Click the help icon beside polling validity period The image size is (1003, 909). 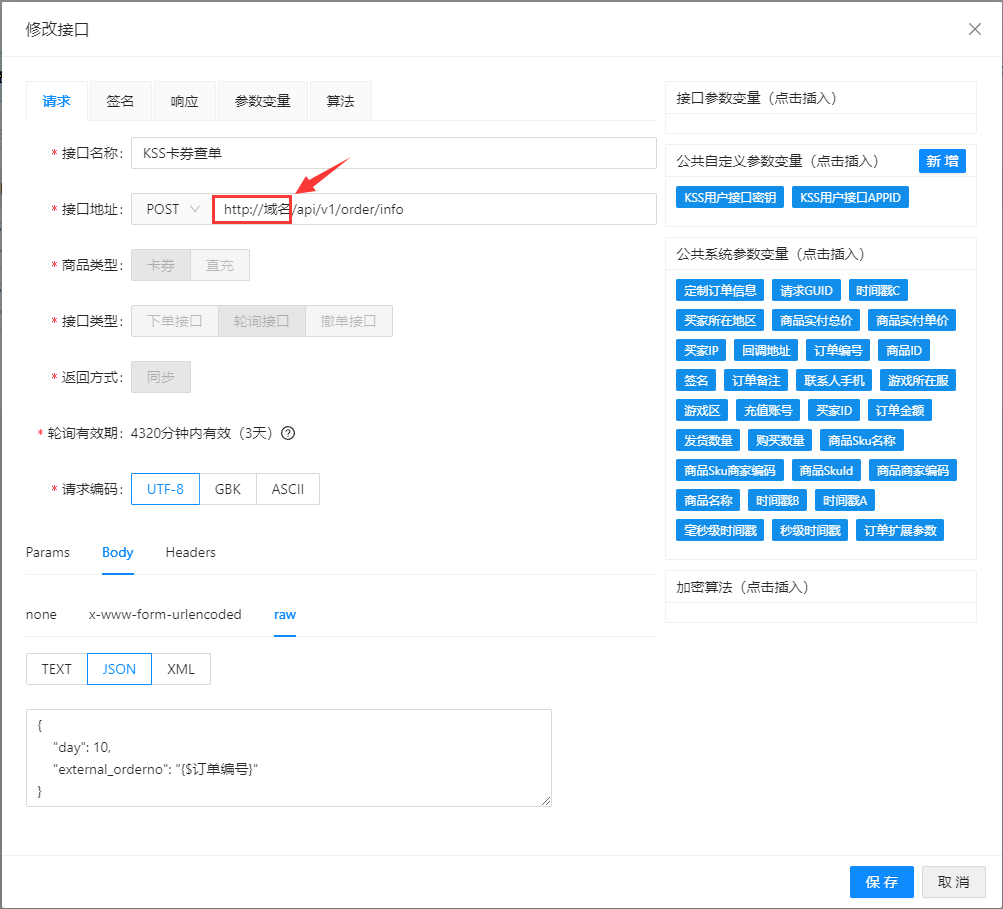[x=288, y=434]
